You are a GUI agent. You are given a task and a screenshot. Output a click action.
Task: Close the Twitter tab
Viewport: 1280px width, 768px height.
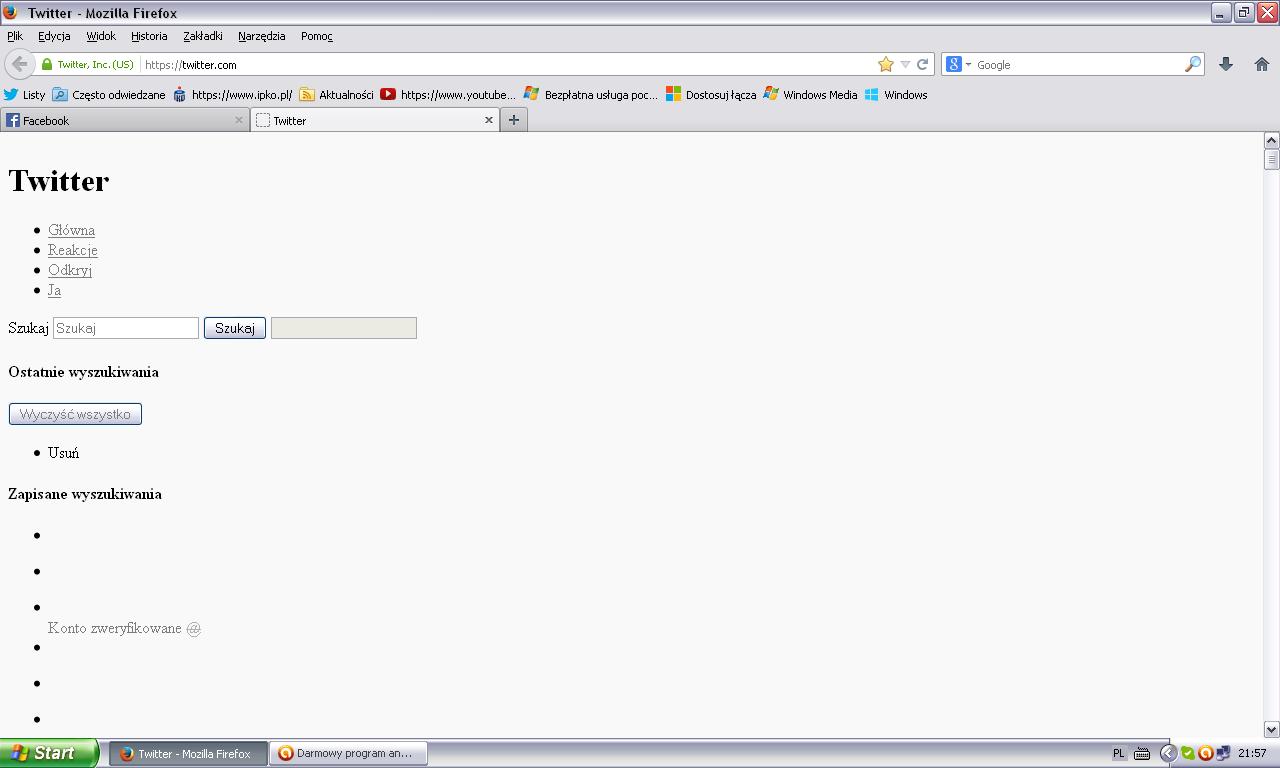[x=489, y=120]
